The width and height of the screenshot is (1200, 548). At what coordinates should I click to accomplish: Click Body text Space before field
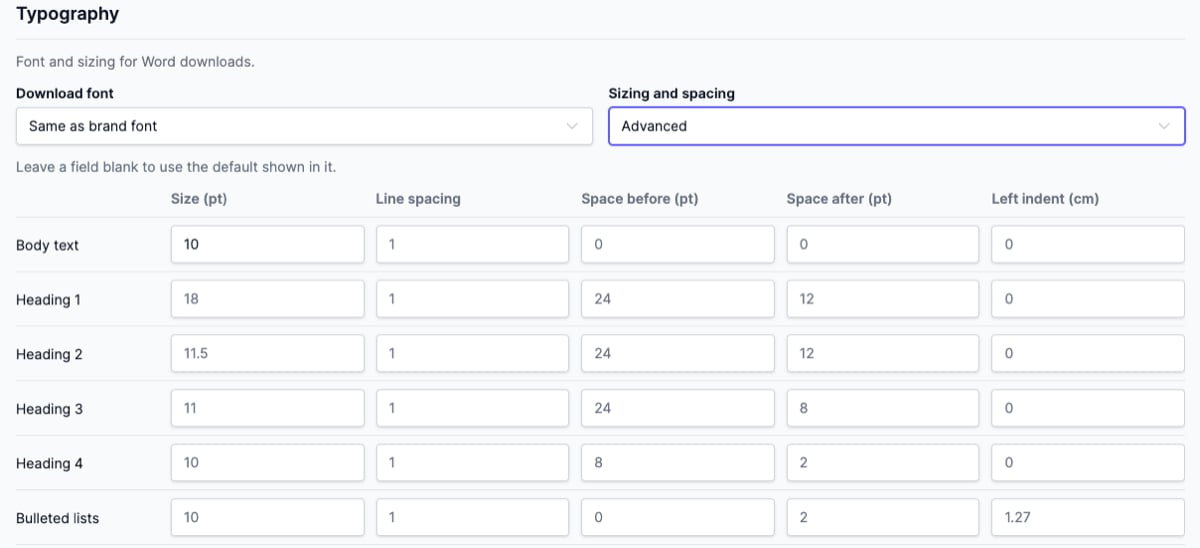(x=678, y=244)
